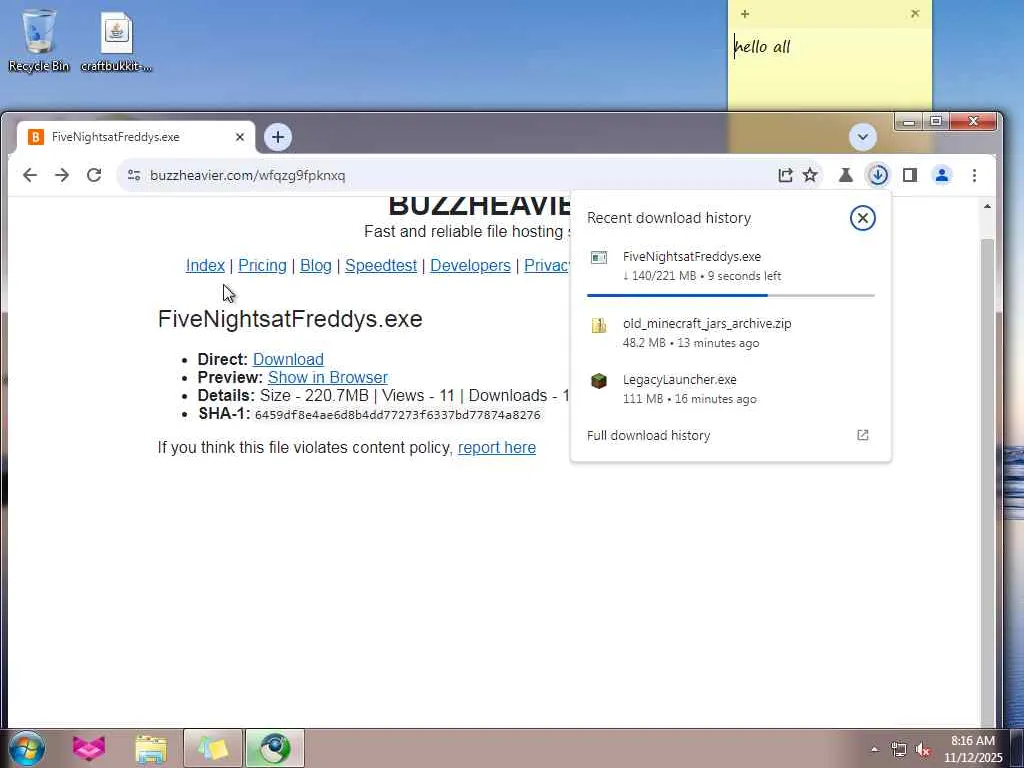This screenshot has width=1024, height=768.
Task: Open the Speedtest link
Action: pyautogui.click(x=381, y=266)
